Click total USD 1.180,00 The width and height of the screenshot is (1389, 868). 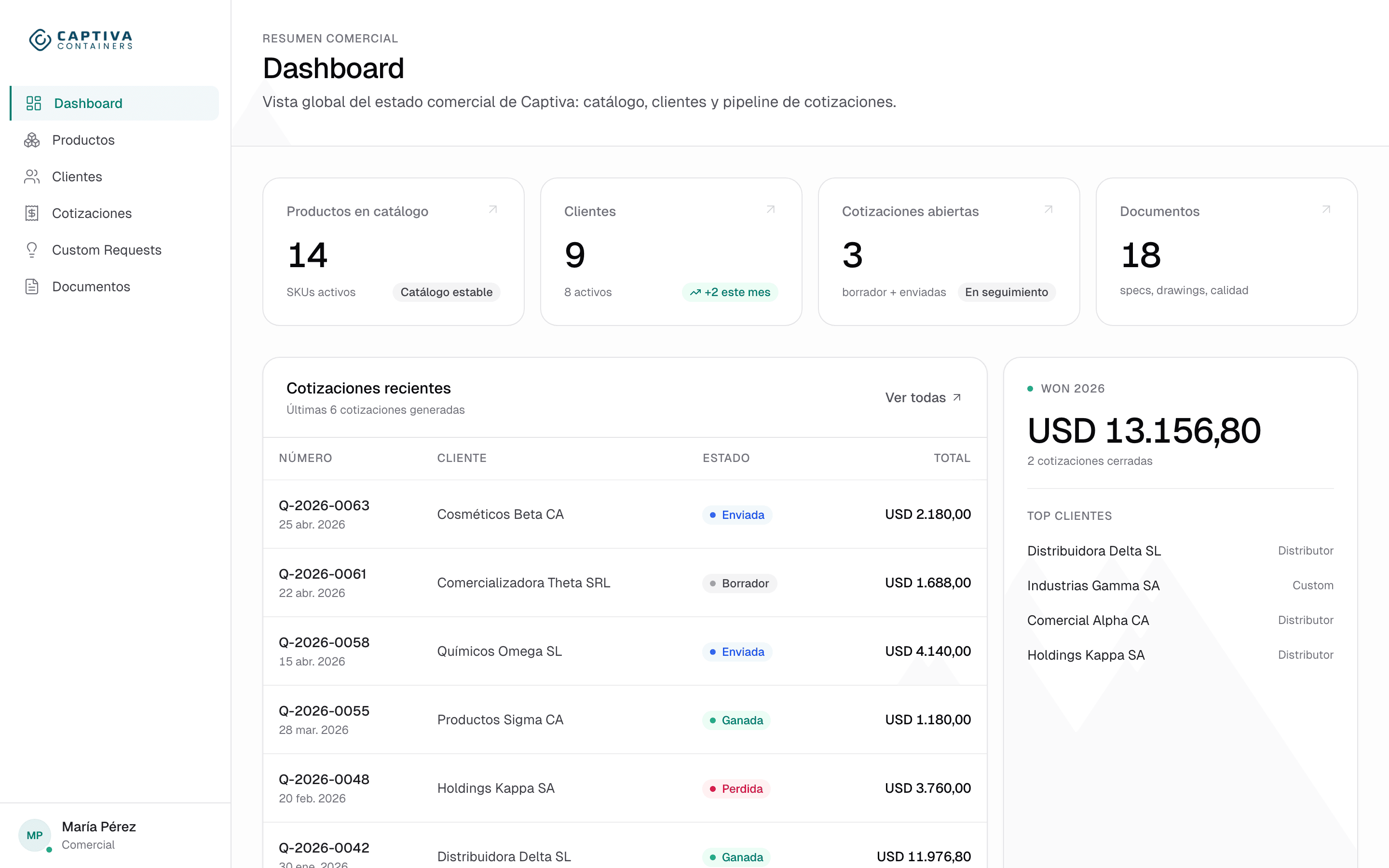927,719
